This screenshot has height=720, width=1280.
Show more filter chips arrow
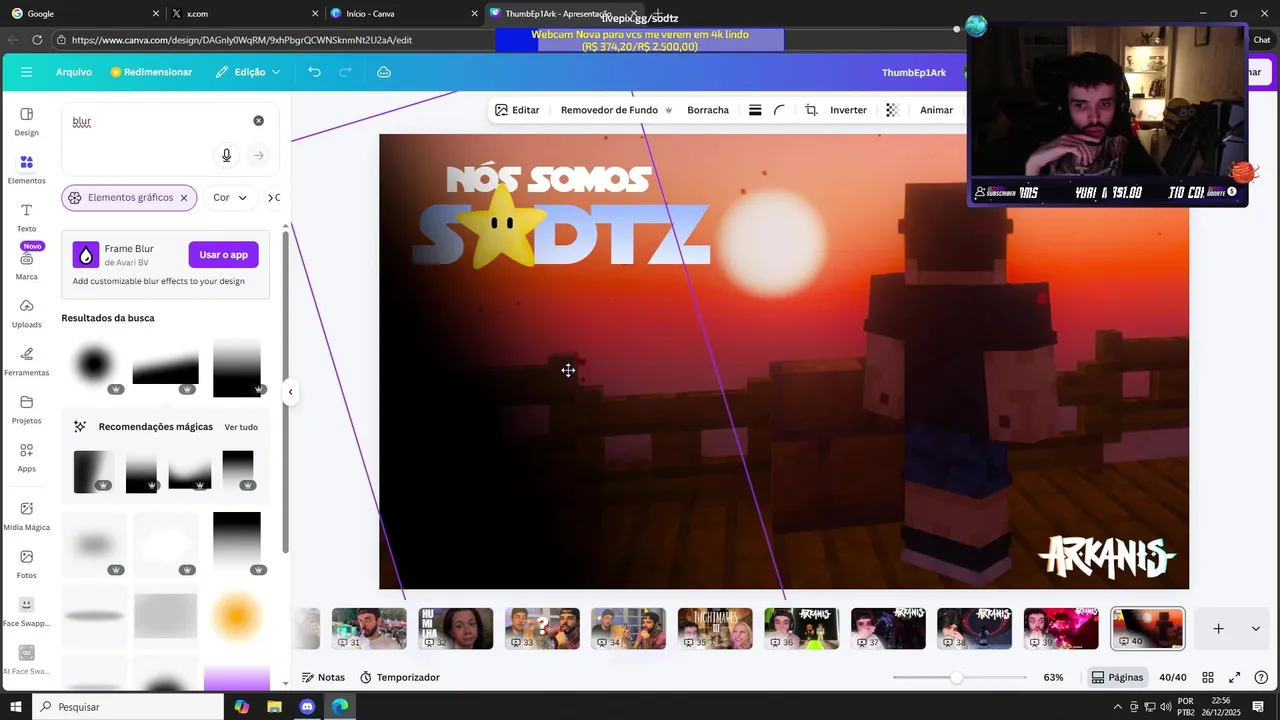(271, 197)
